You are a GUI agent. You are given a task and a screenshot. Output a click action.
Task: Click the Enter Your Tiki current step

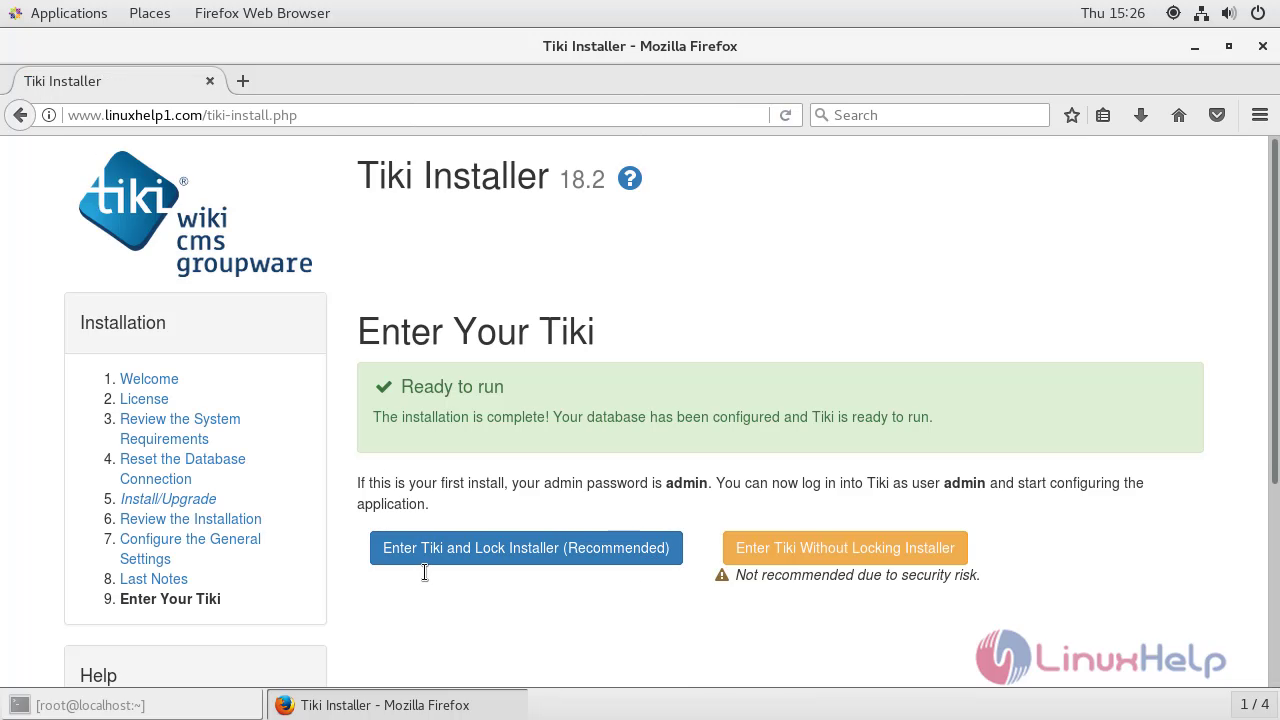click(170, 599)
